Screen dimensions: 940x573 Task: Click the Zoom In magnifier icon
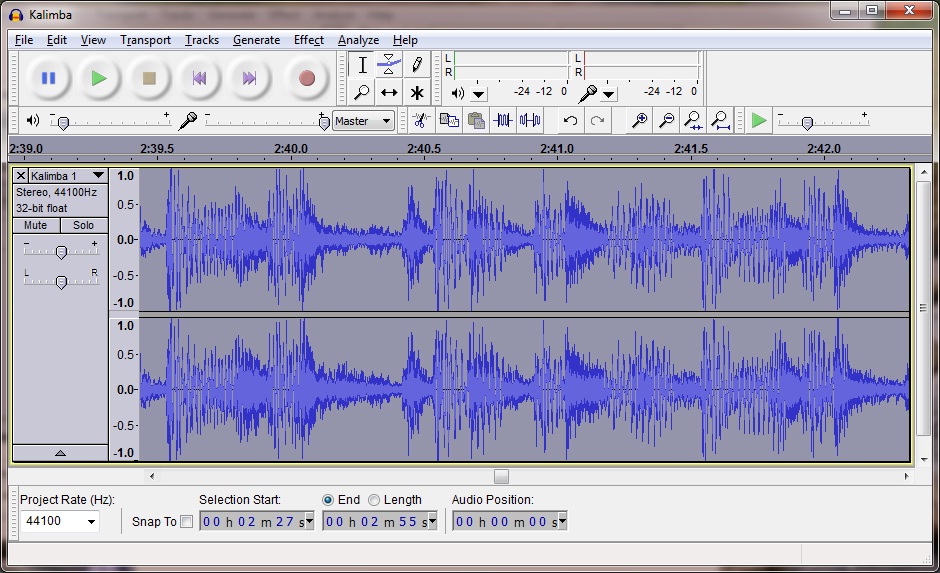[x=639, y=121]
